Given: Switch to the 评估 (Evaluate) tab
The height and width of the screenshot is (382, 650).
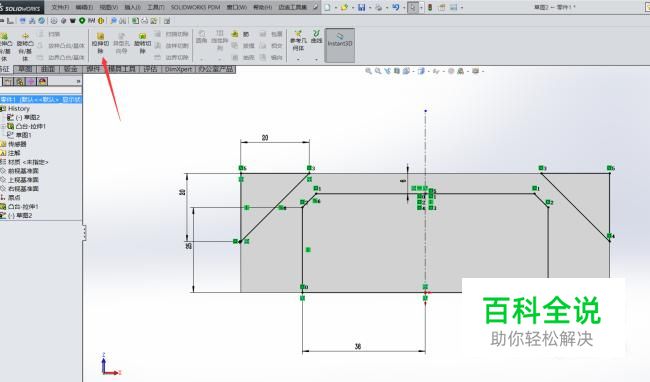Looking at the screenshot, I should (150, 69).
